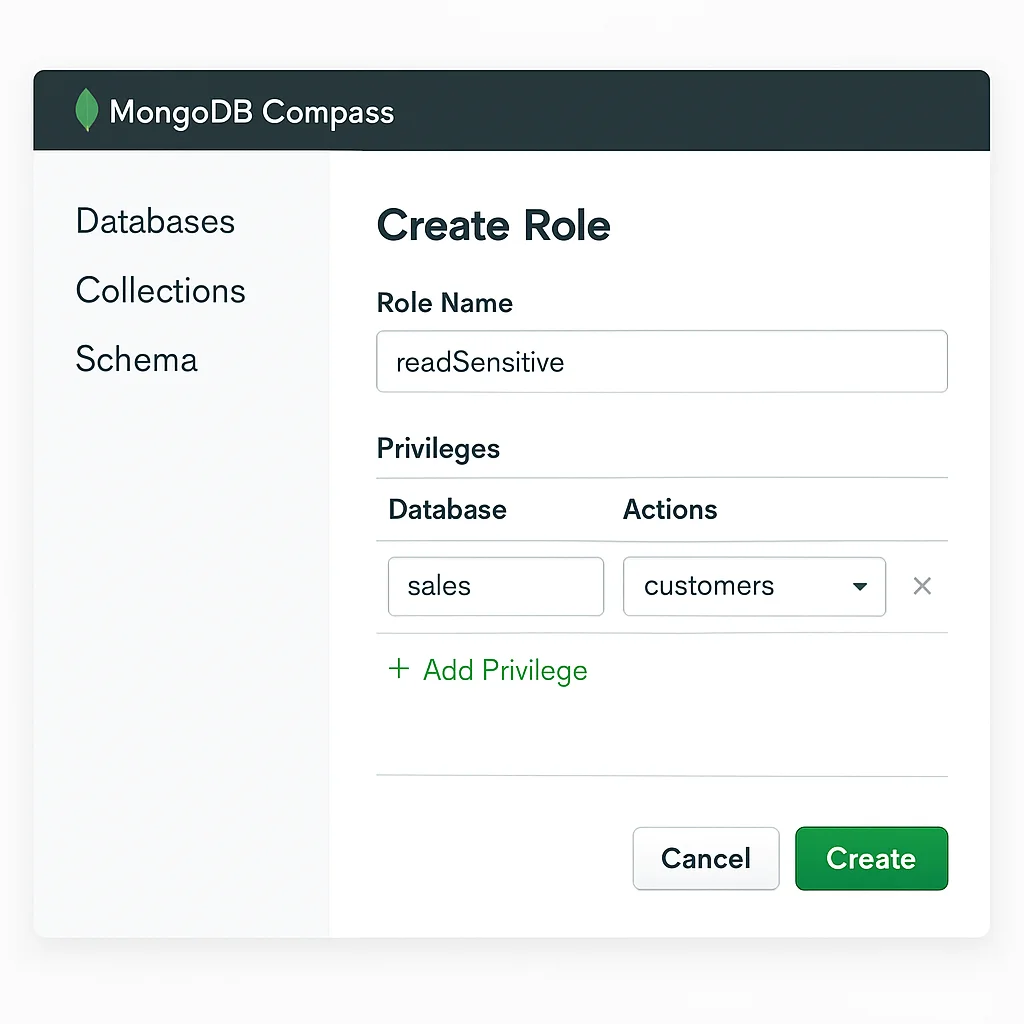This screenshot has width=1024, height=1024.
Task: Click the Database column header
Action: coord(447,510)
